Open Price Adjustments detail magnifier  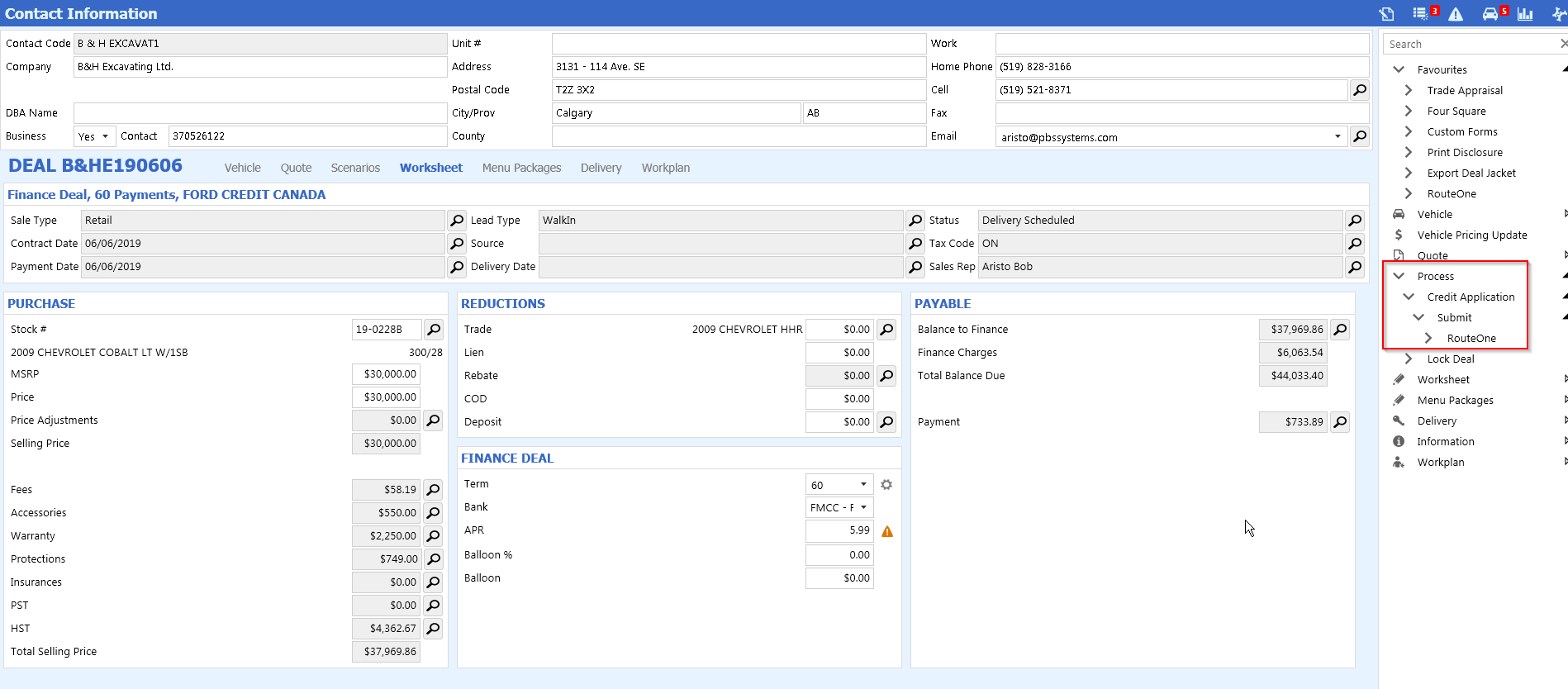click(433, 421)
